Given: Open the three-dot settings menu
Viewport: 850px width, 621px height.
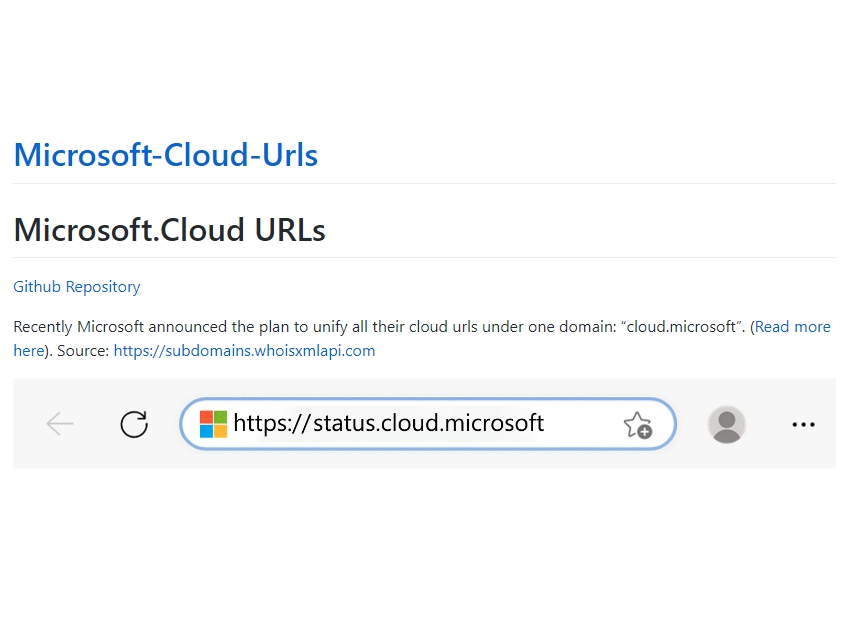Looking at the screenshot, I should point(803,424).
